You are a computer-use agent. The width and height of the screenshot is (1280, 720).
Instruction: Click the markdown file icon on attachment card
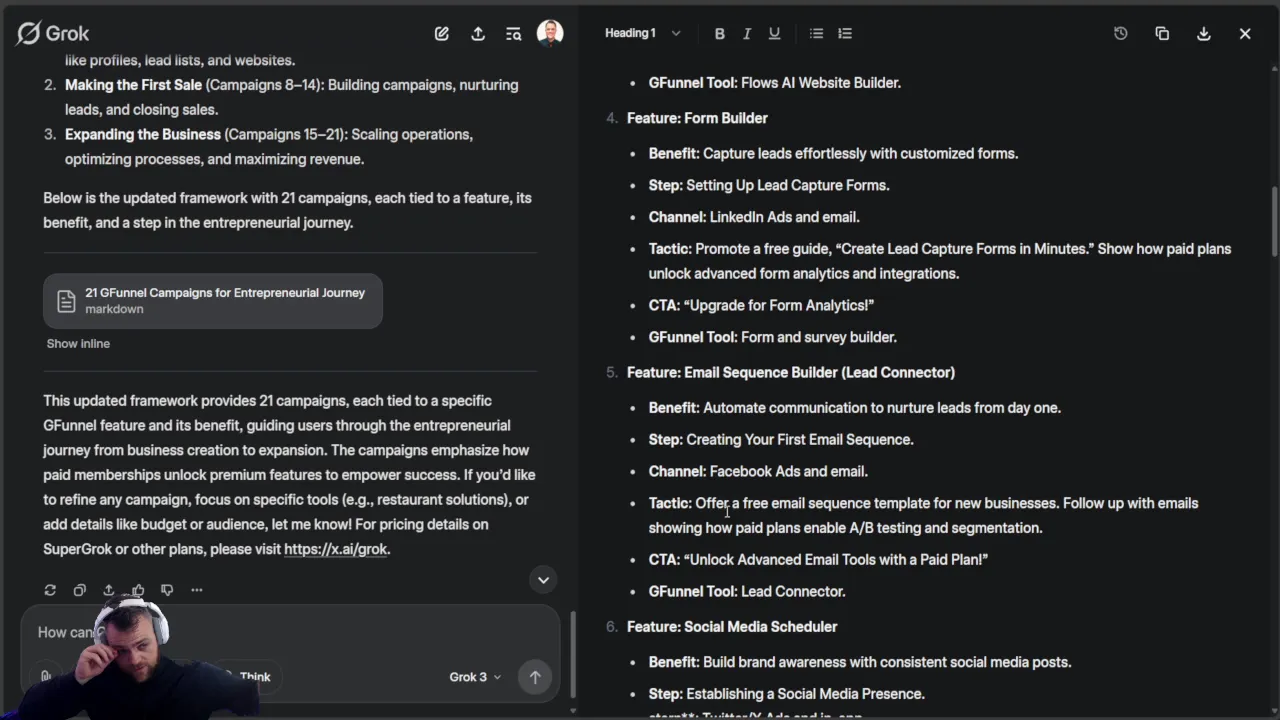66,301
